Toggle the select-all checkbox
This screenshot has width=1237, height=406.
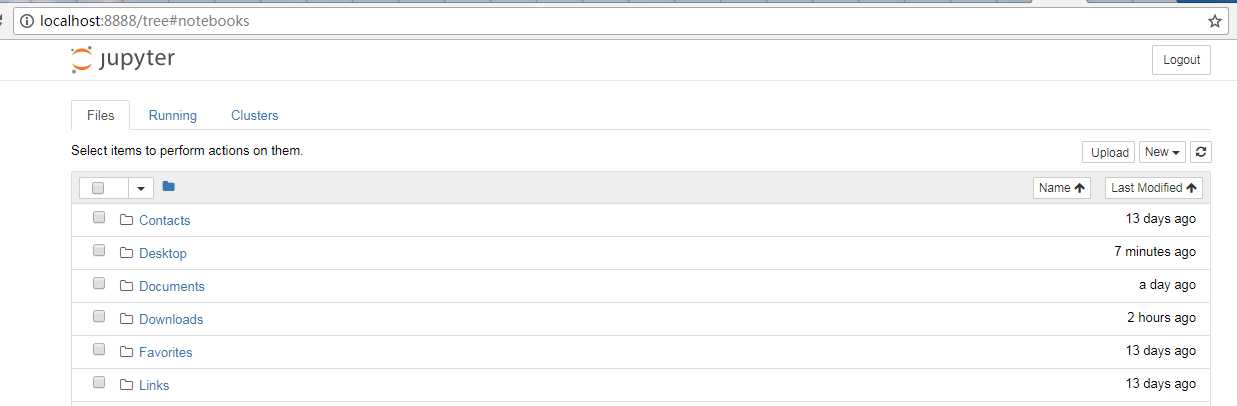pyautogui.click(x=98, y=187)
